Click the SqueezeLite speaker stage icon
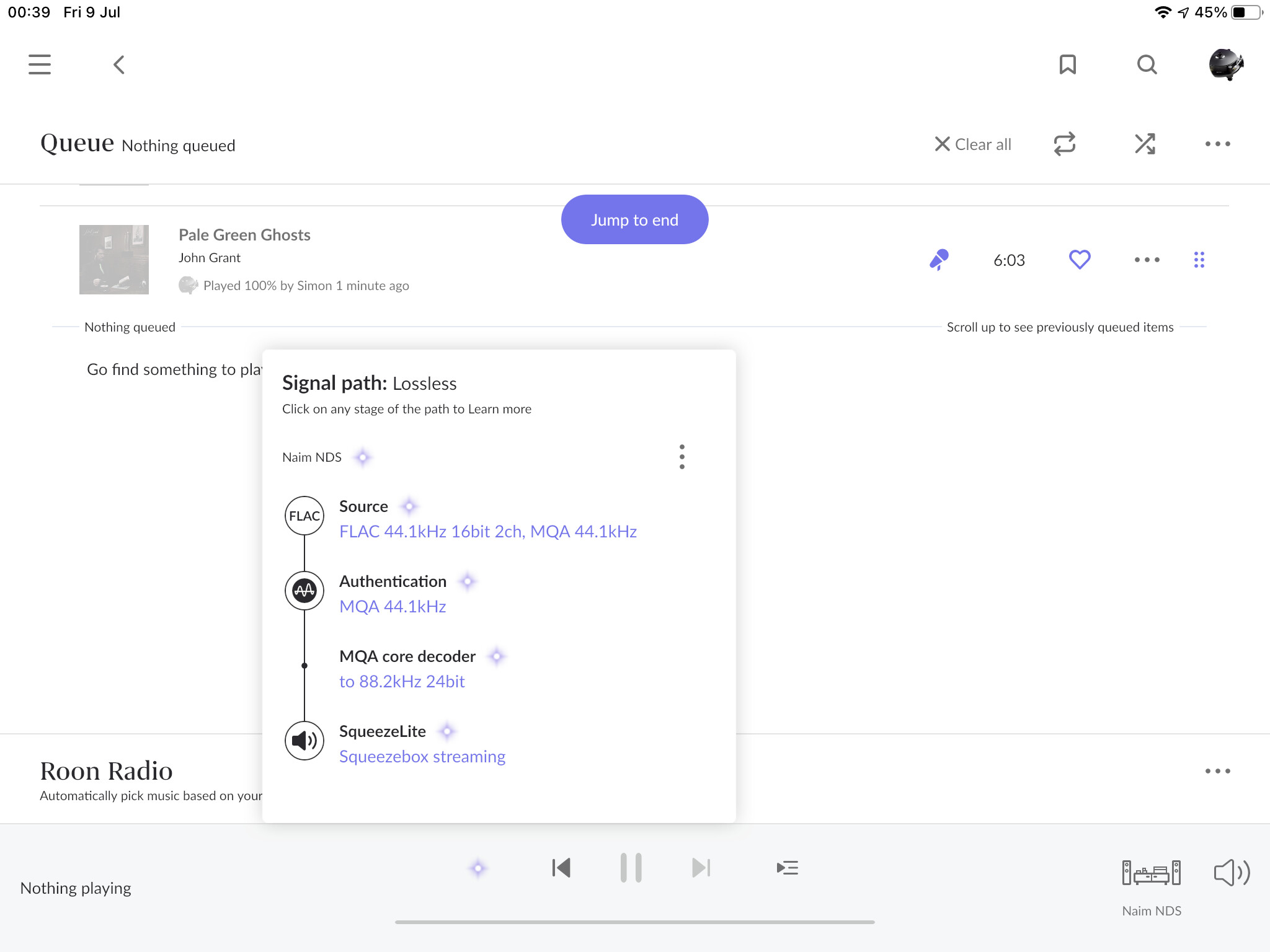This screenshot has height=952, width=1270. click(304, 741)
